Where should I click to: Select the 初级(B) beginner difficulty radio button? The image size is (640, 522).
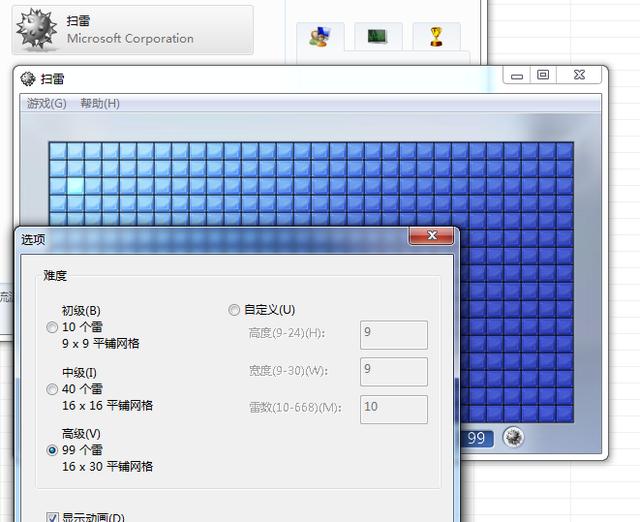[x=52, y=327]
